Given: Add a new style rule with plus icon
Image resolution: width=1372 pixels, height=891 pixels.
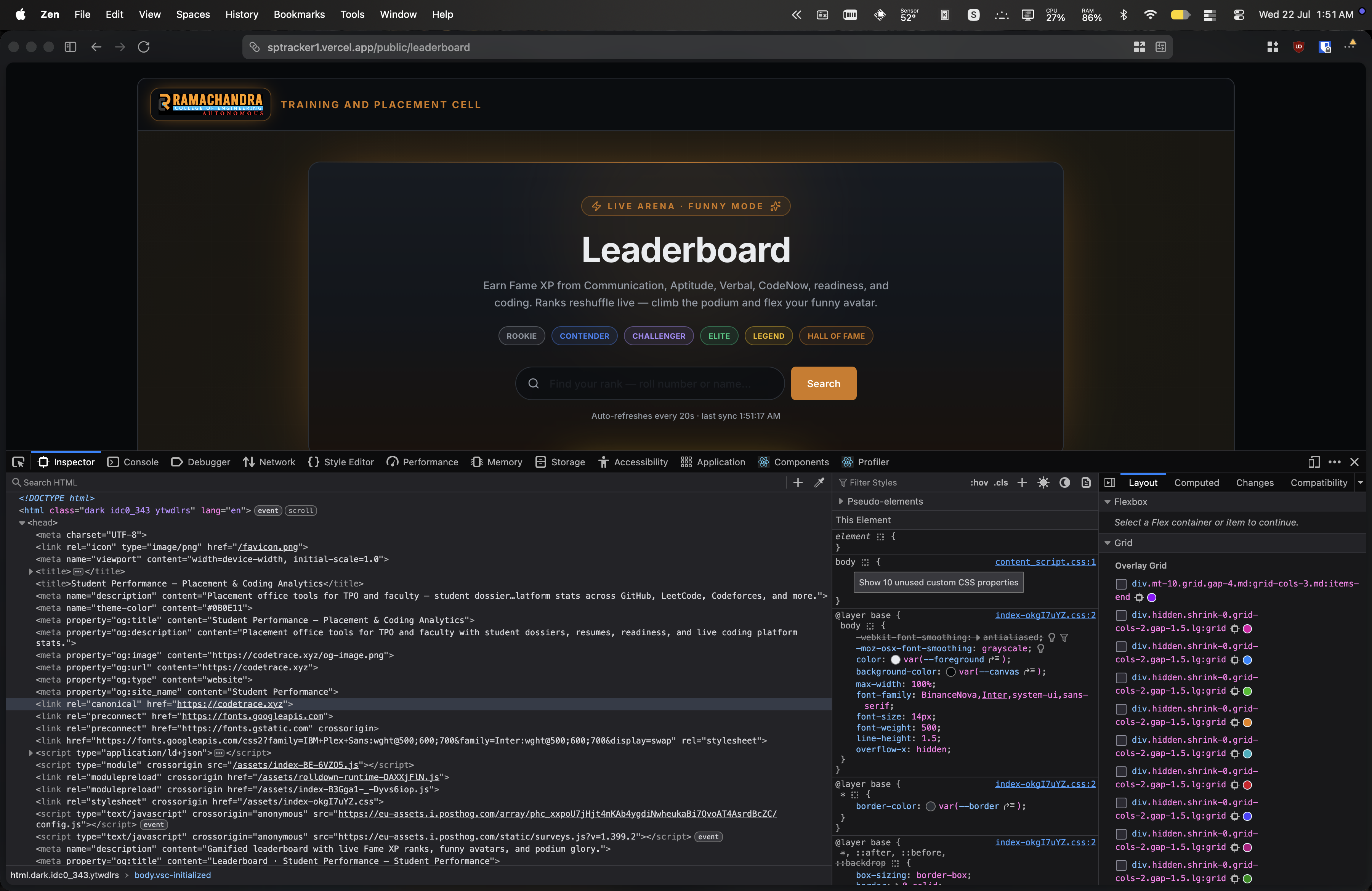Looking at the screenshot, I should (x=1022, y=482).
